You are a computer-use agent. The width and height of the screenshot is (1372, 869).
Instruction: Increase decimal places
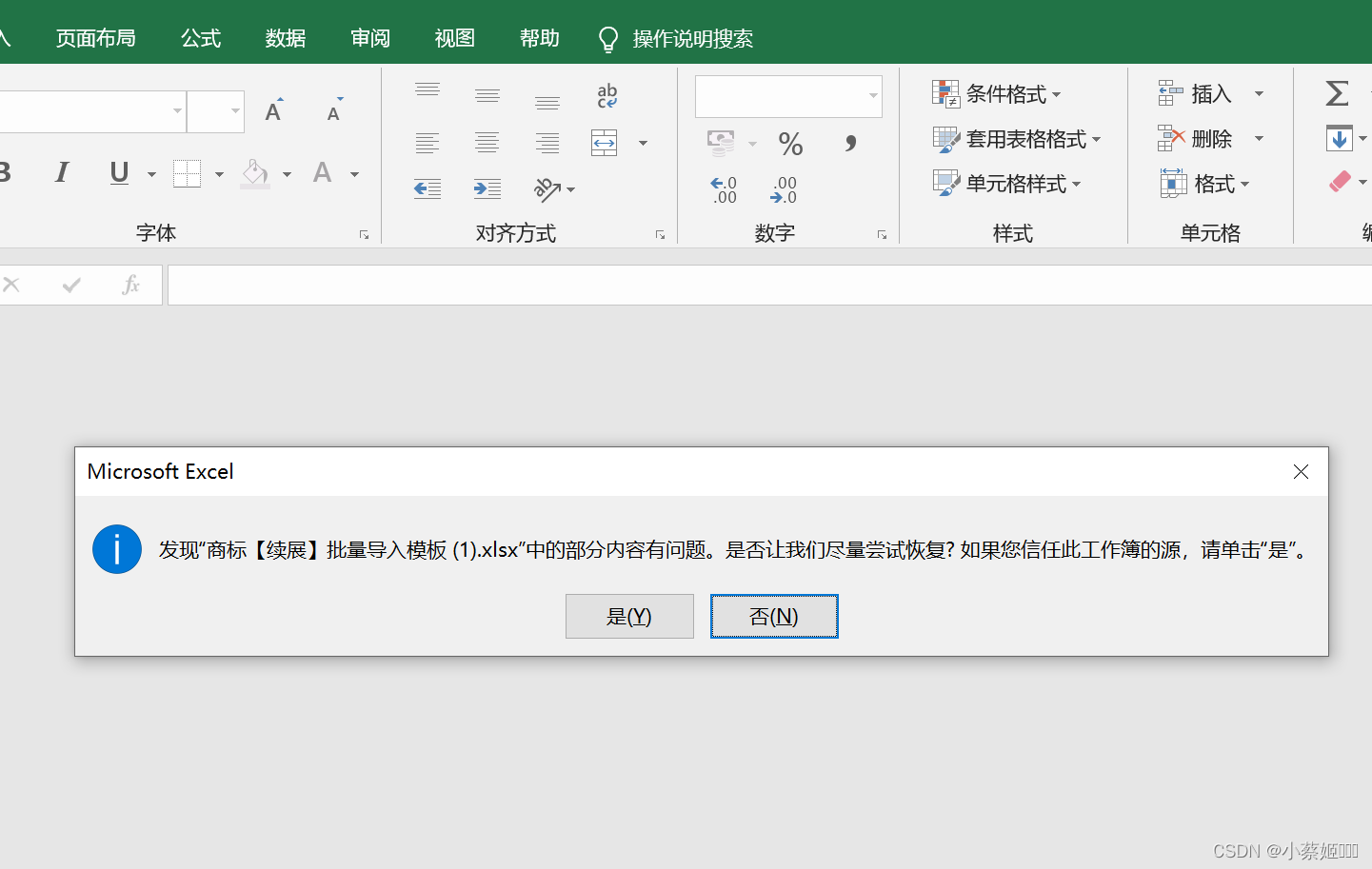point(724,189)
